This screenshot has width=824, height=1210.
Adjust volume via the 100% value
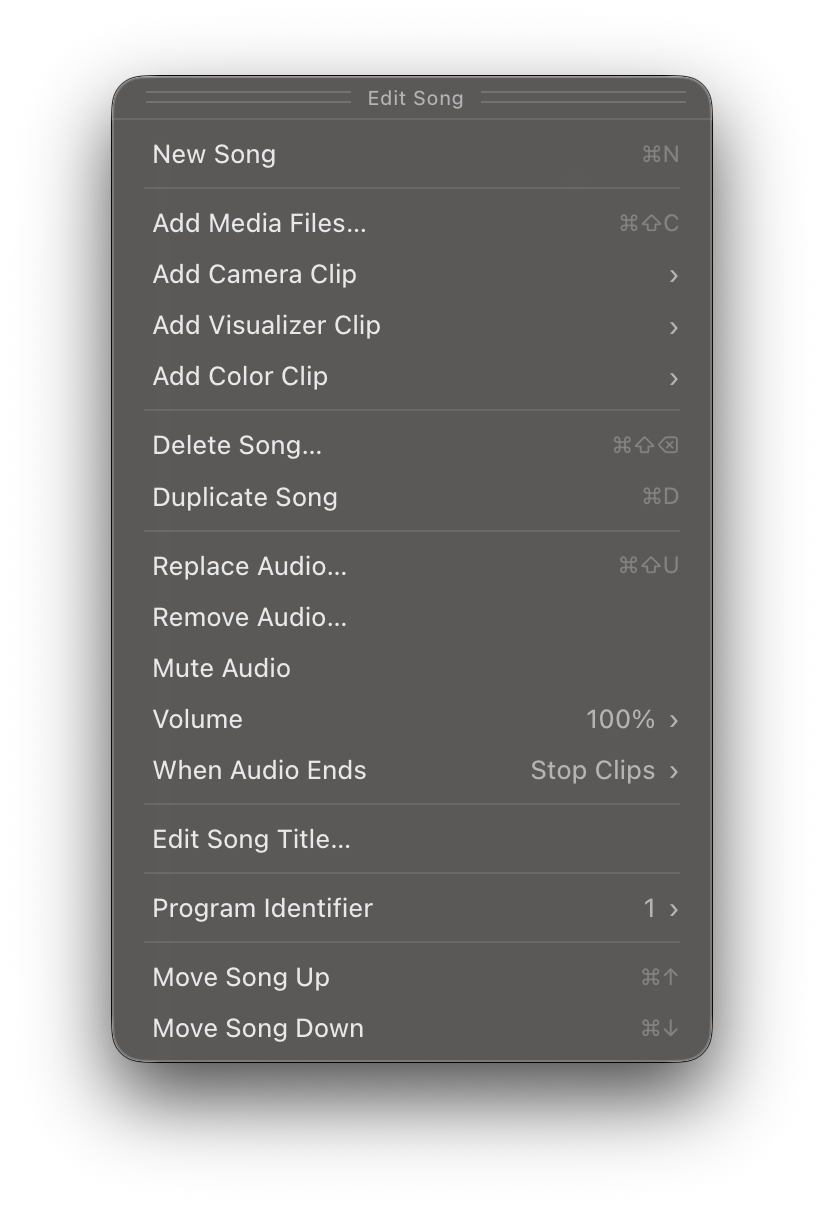coord(622,719)
